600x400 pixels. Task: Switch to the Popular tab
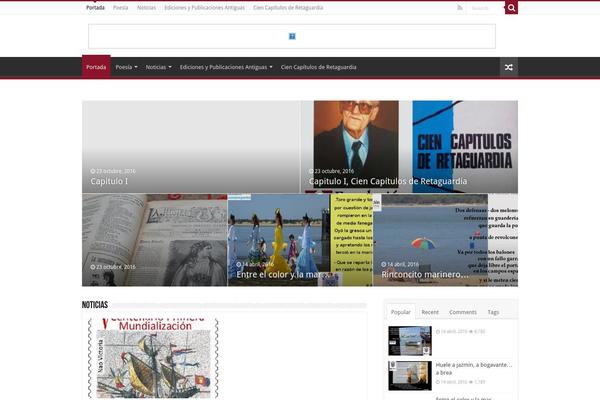tap(400, 312)
